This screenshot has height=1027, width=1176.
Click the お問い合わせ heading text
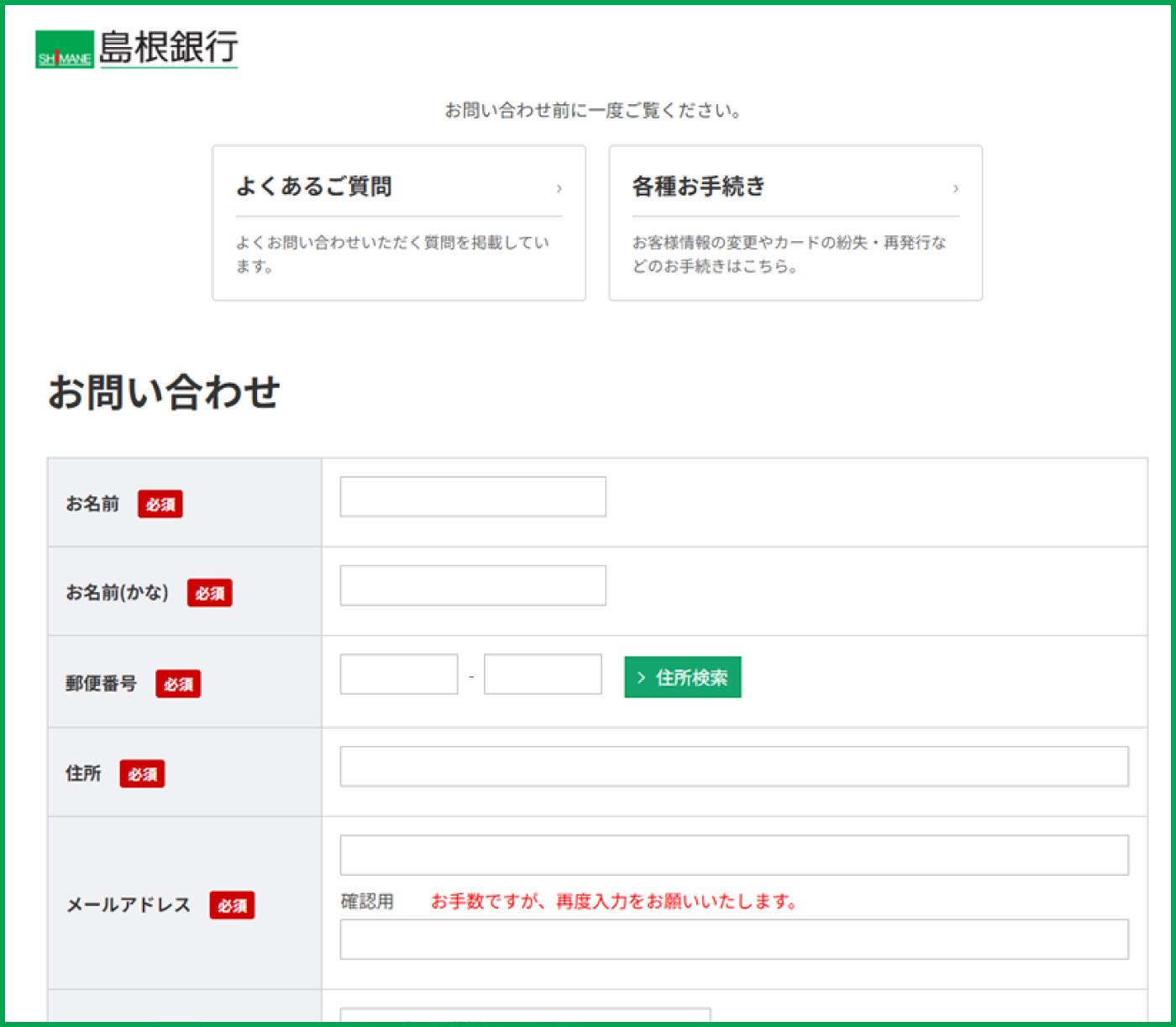pos(164,392)
